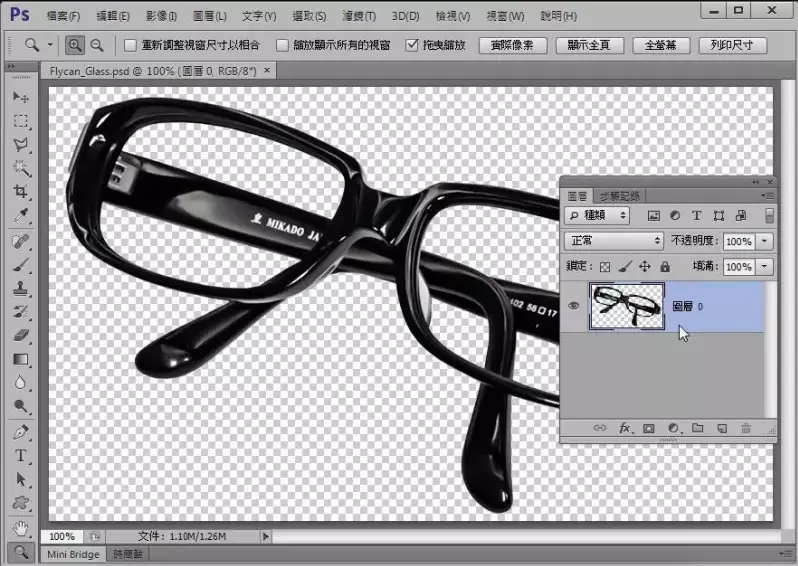Open the 正常 blend mode dropdown
Image resolution: width=798 pixels, height=566 pixels.
coord(614,241)
